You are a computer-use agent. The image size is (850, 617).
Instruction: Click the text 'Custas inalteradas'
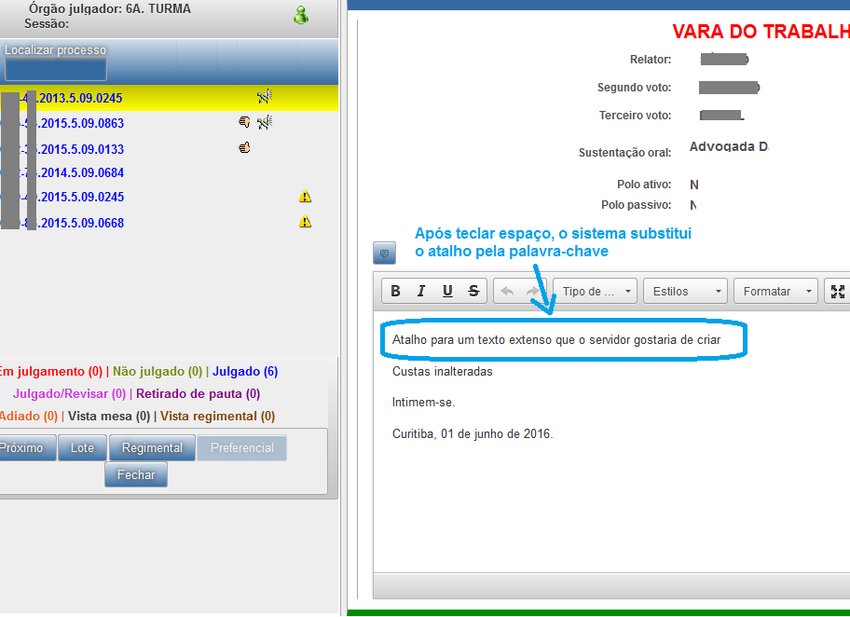(442, 371)
